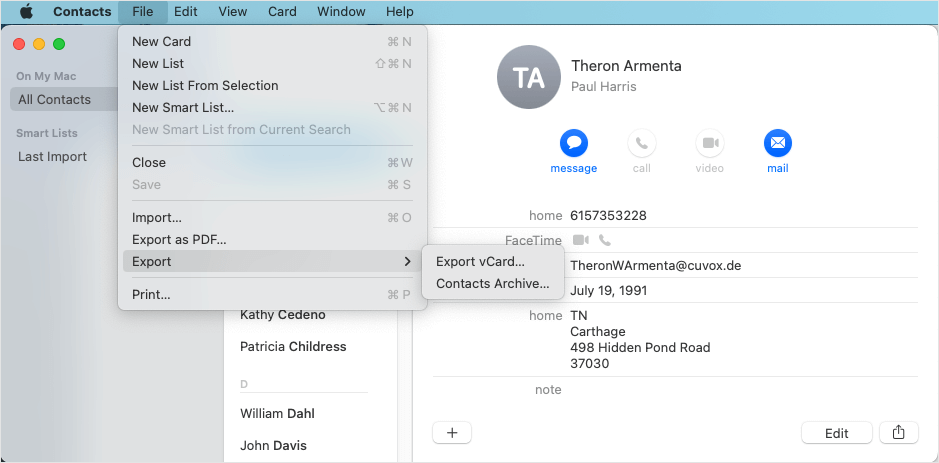Viewport: 939px width, 463px height.
Task: Choose Contacts Archive… from submenu
Action: 493,284
